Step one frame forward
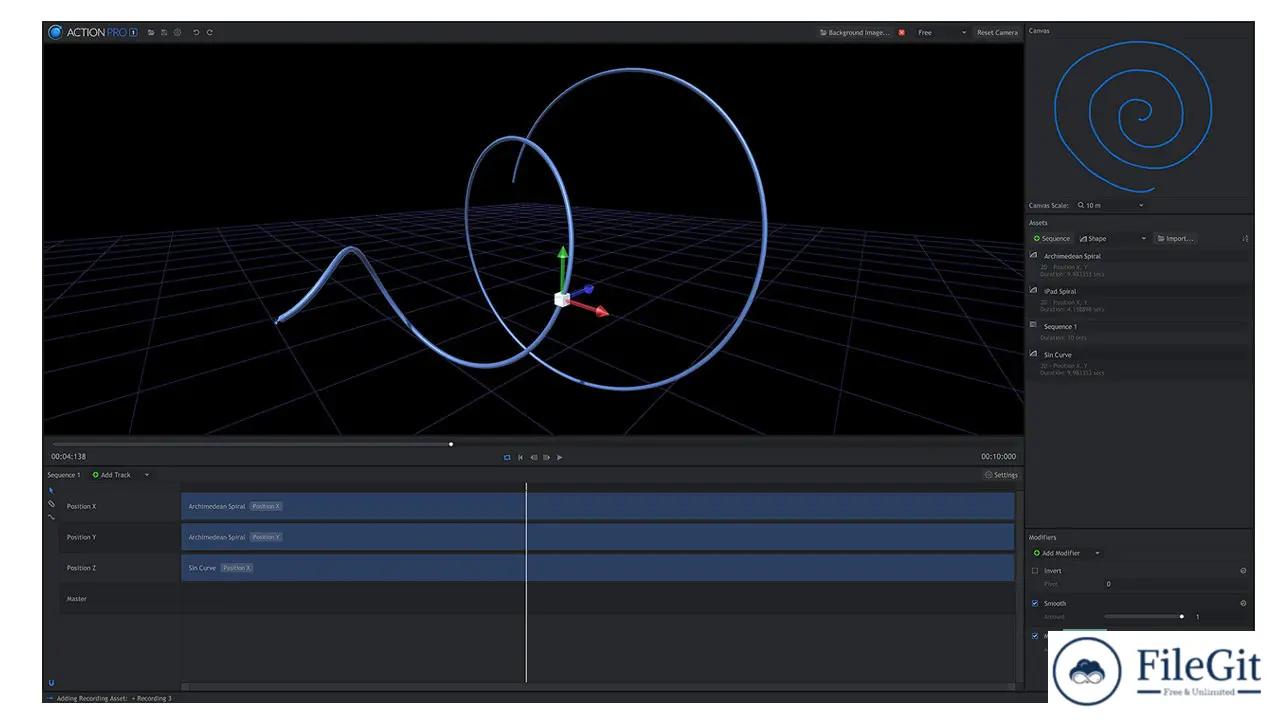Viewport: 1280px width, 720px height. coord(546,457)
